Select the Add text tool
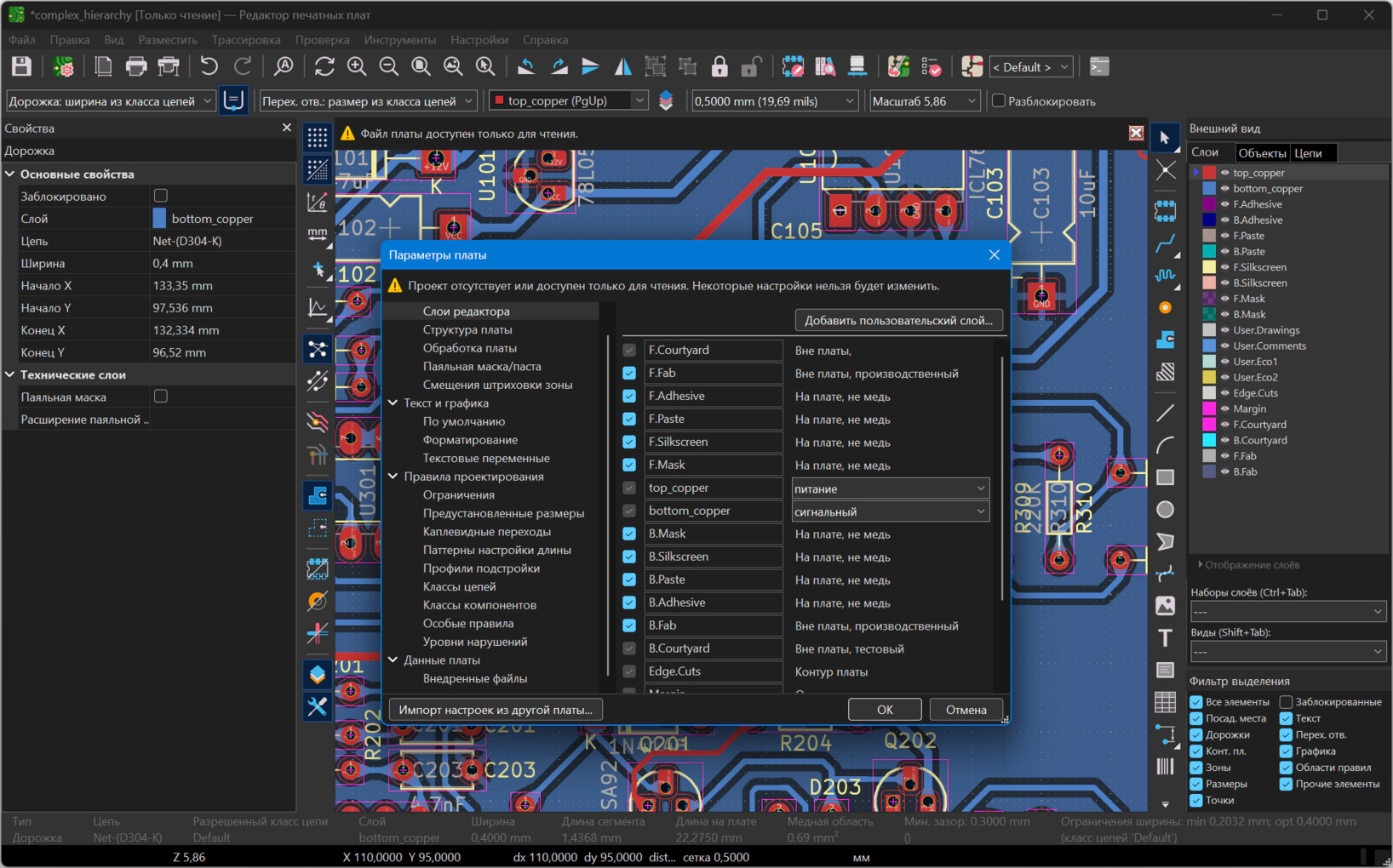The image size is (1393, 868). coord(1165,638)
